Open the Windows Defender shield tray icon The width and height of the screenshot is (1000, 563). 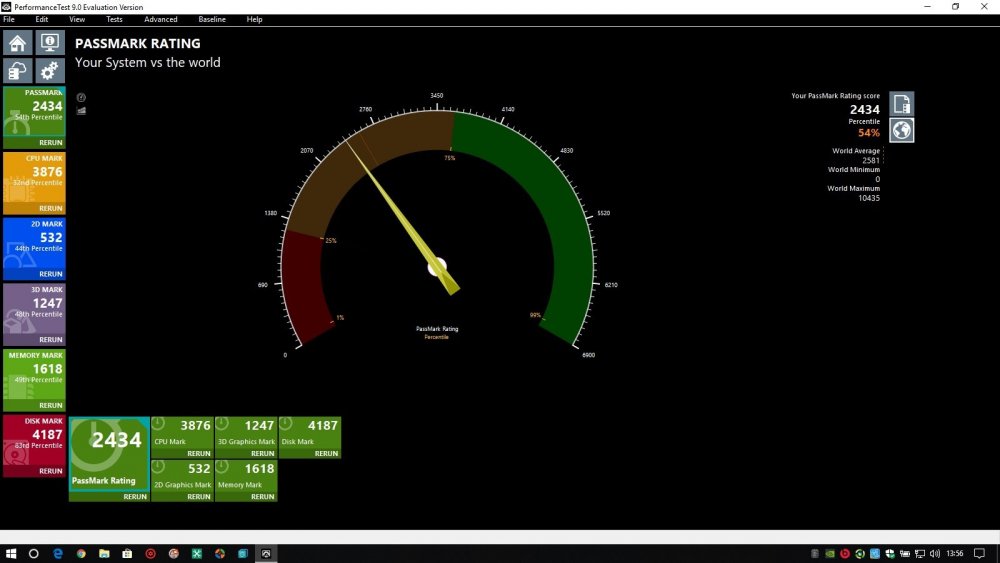coord(890,553)
